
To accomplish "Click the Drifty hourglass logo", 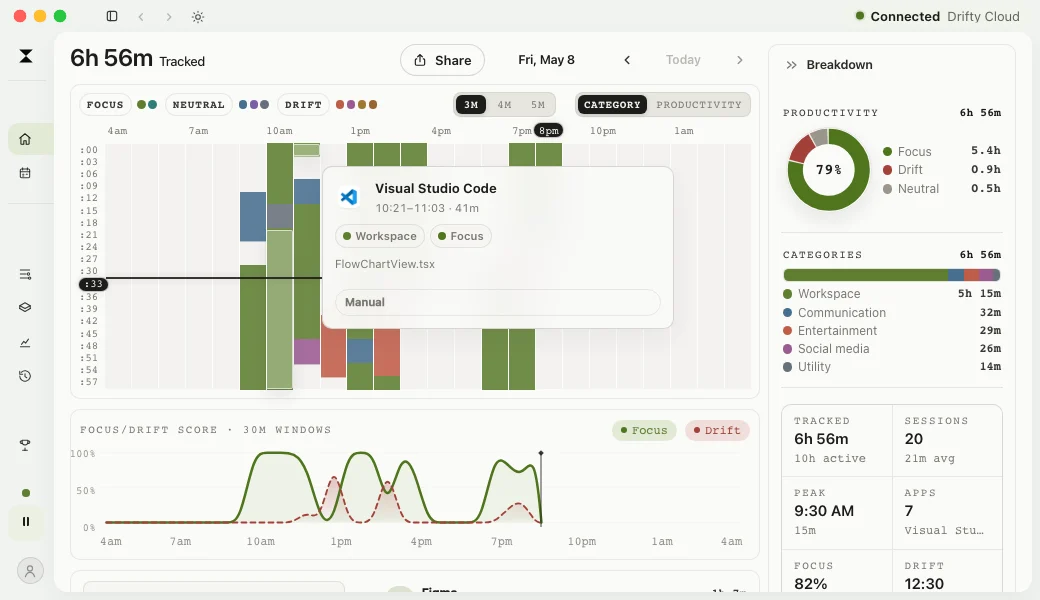I will point(26,56).
